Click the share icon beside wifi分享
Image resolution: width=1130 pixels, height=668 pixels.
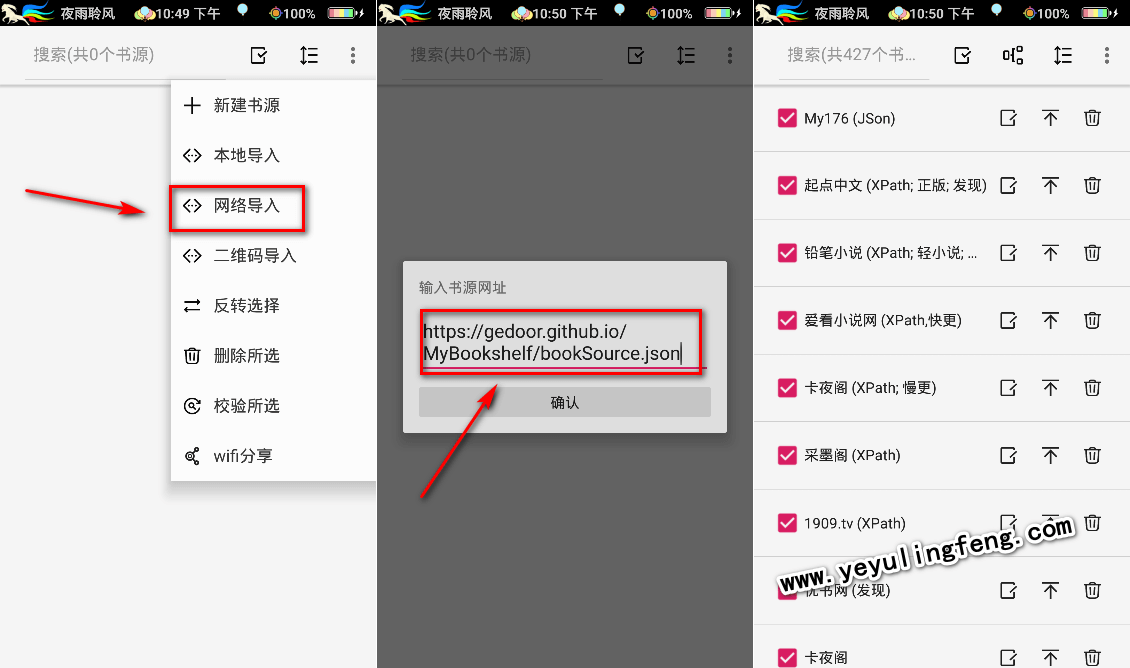(192, 456)
